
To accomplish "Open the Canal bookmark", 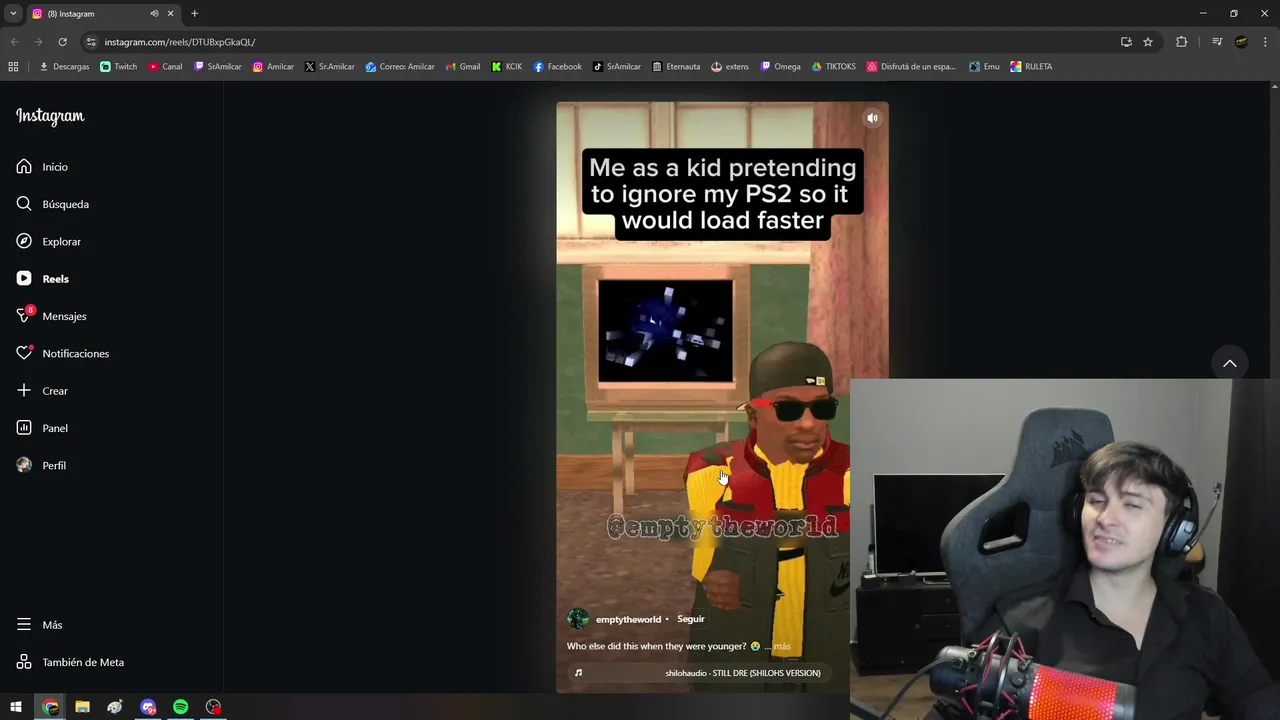I will [165, 67].
